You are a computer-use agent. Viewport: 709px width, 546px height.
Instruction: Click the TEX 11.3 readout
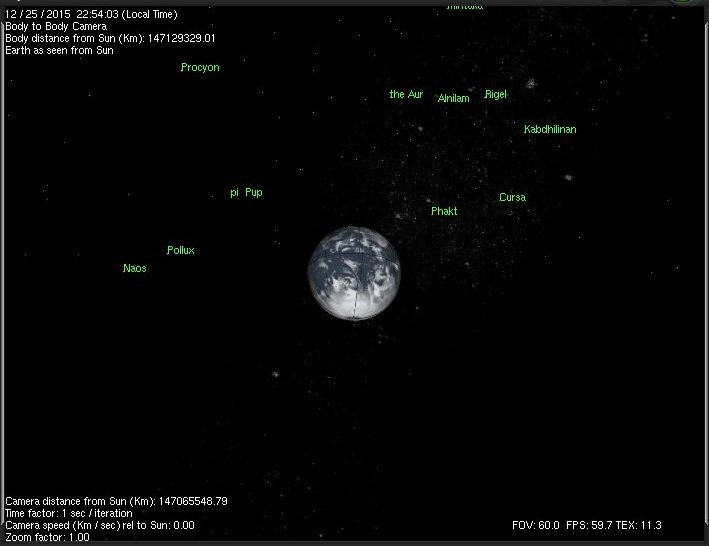(x=639, y=525)
